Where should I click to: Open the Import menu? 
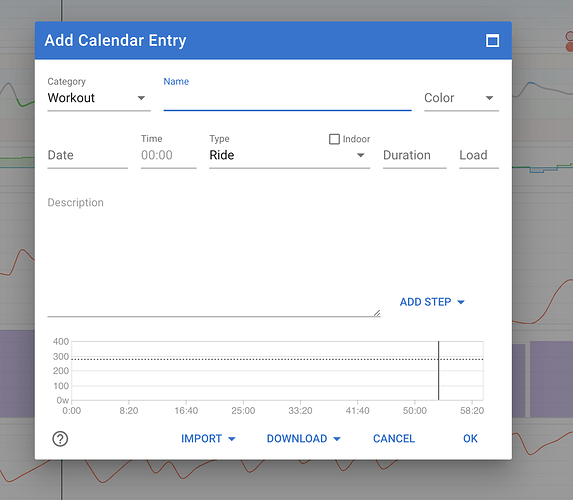tap(208, 439)
